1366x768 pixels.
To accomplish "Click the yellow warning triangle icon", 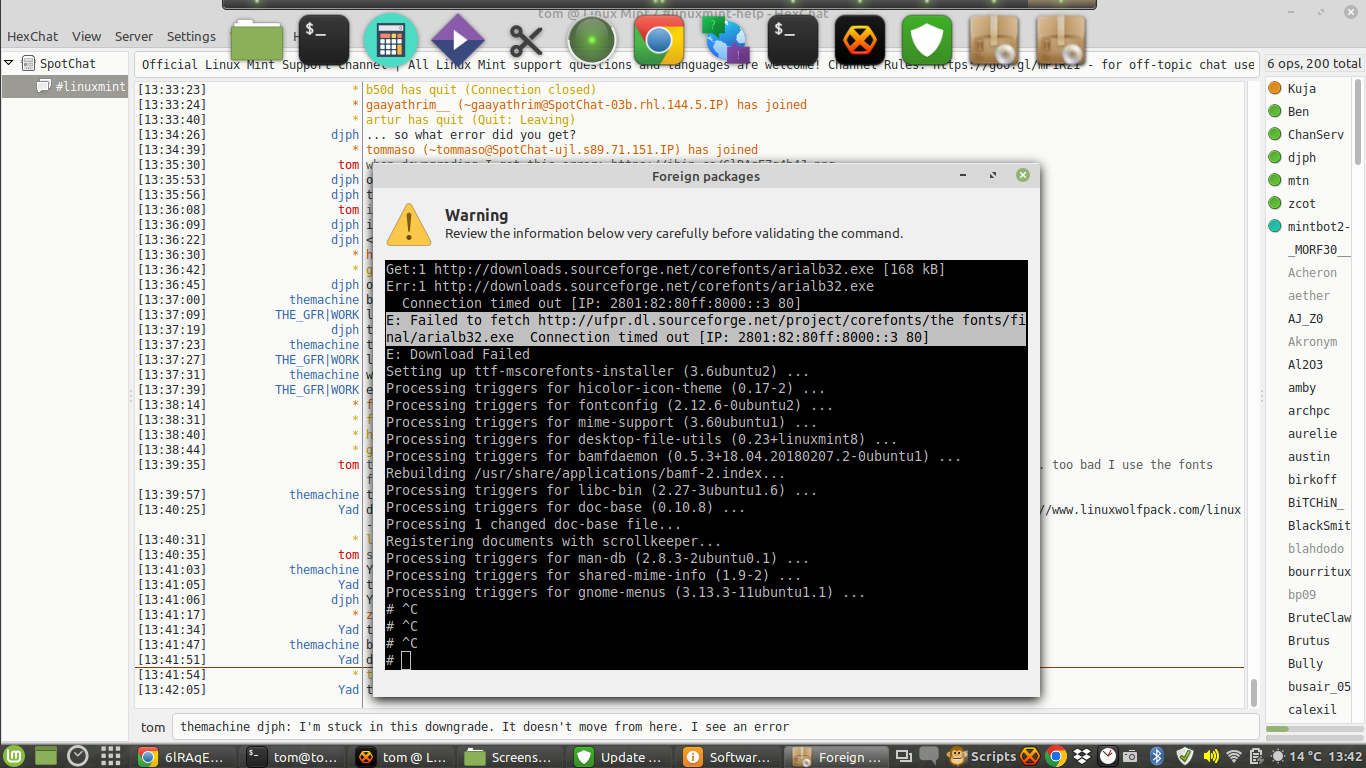I will coord(409,224).
